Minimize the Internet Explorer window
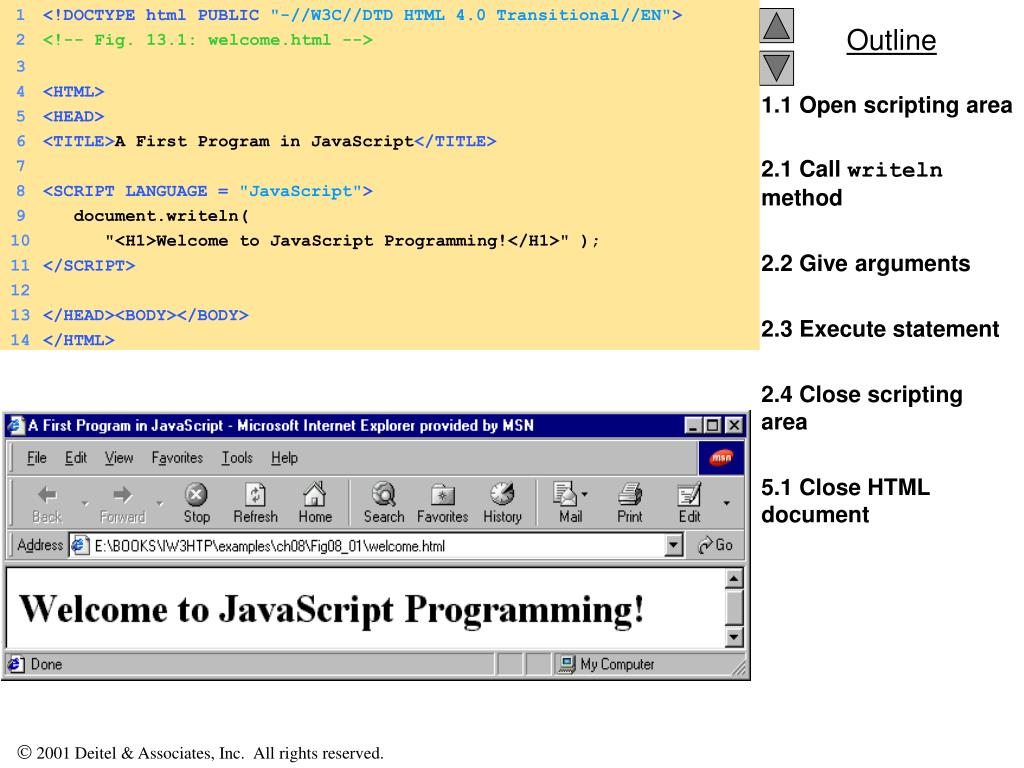1024x768 pixels. [693, 426]
